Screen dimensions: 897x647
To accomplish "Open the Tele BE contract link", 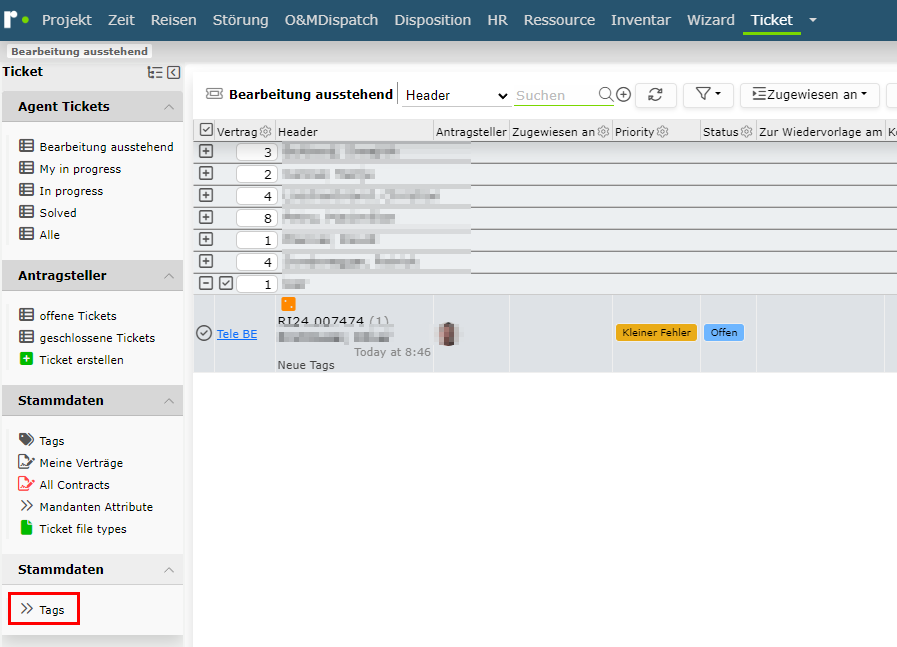I will pyautogui.click(x=237, y=334).
